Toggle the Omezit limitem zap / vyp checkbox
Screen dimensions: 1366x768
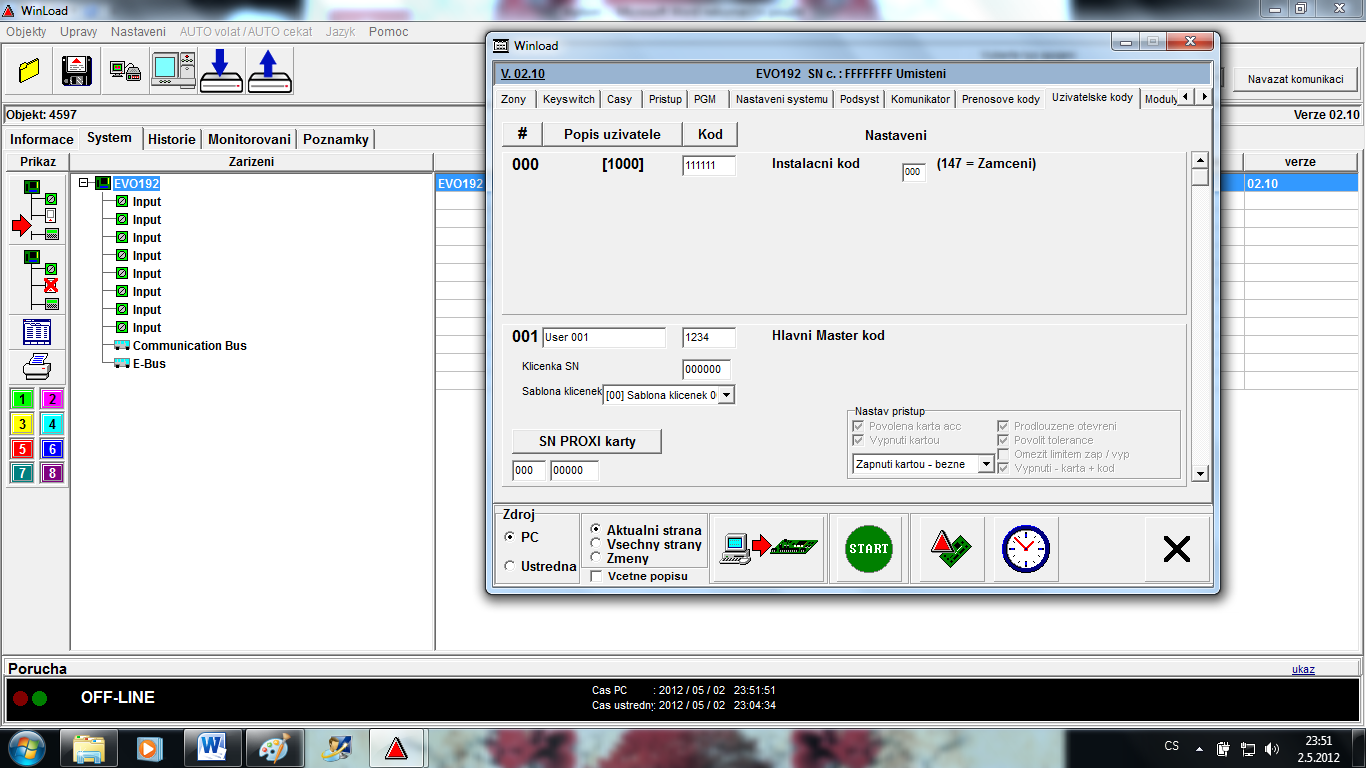(1003, 454)
